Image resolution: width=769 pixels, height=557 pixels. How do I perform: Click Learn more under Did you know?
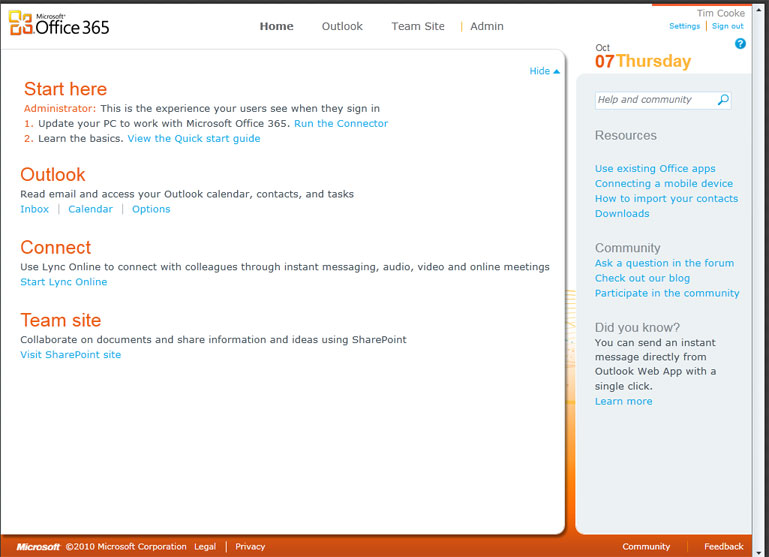624,402
